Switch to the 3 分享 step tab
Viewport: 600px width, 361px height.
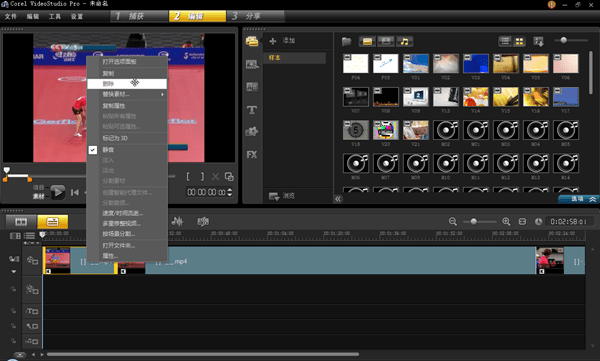pos(256,16)
